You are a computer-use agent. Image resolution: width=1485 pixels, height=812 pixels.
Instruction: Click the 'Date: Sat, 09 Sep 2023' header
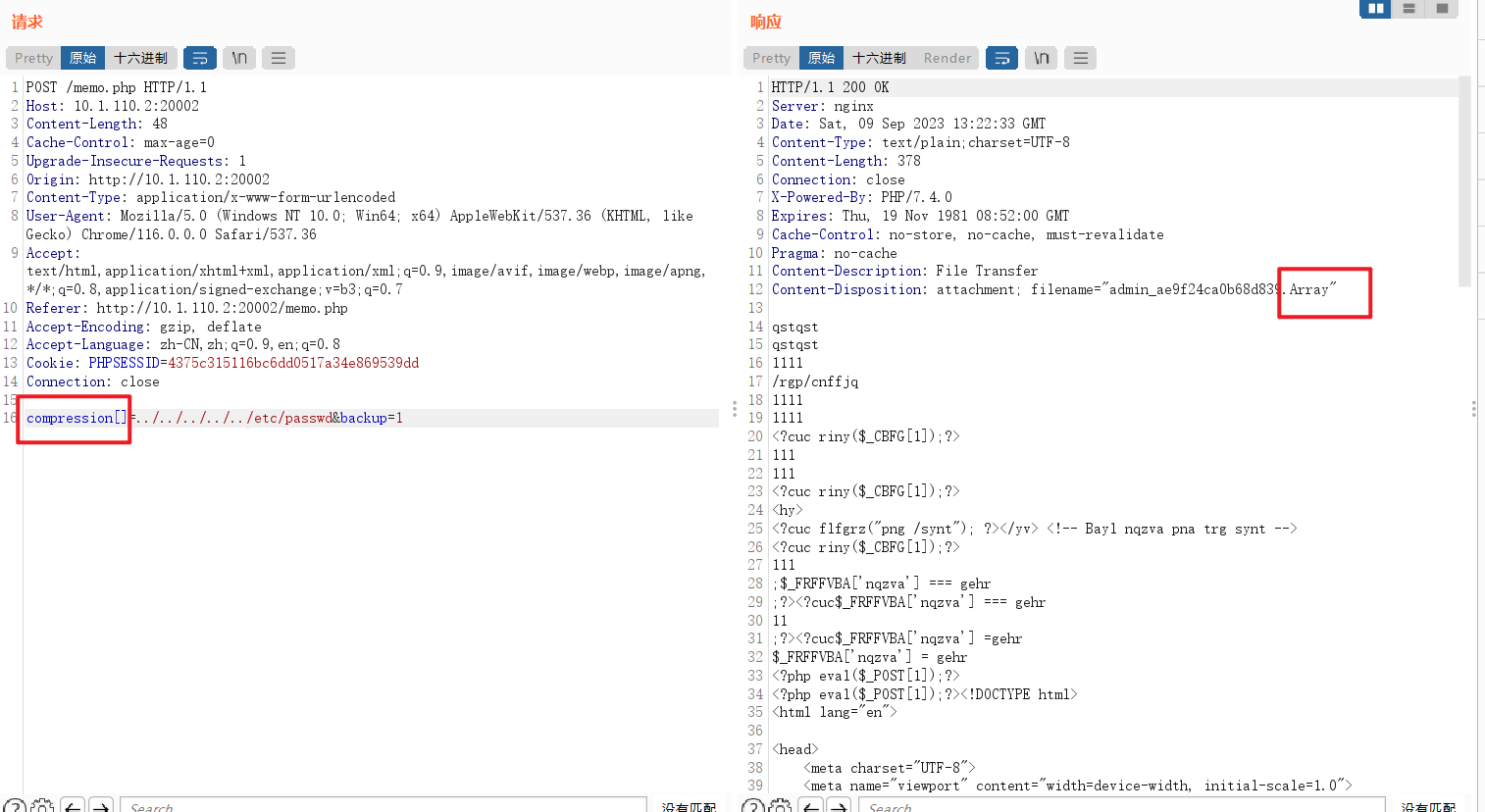tap(909, 124)
